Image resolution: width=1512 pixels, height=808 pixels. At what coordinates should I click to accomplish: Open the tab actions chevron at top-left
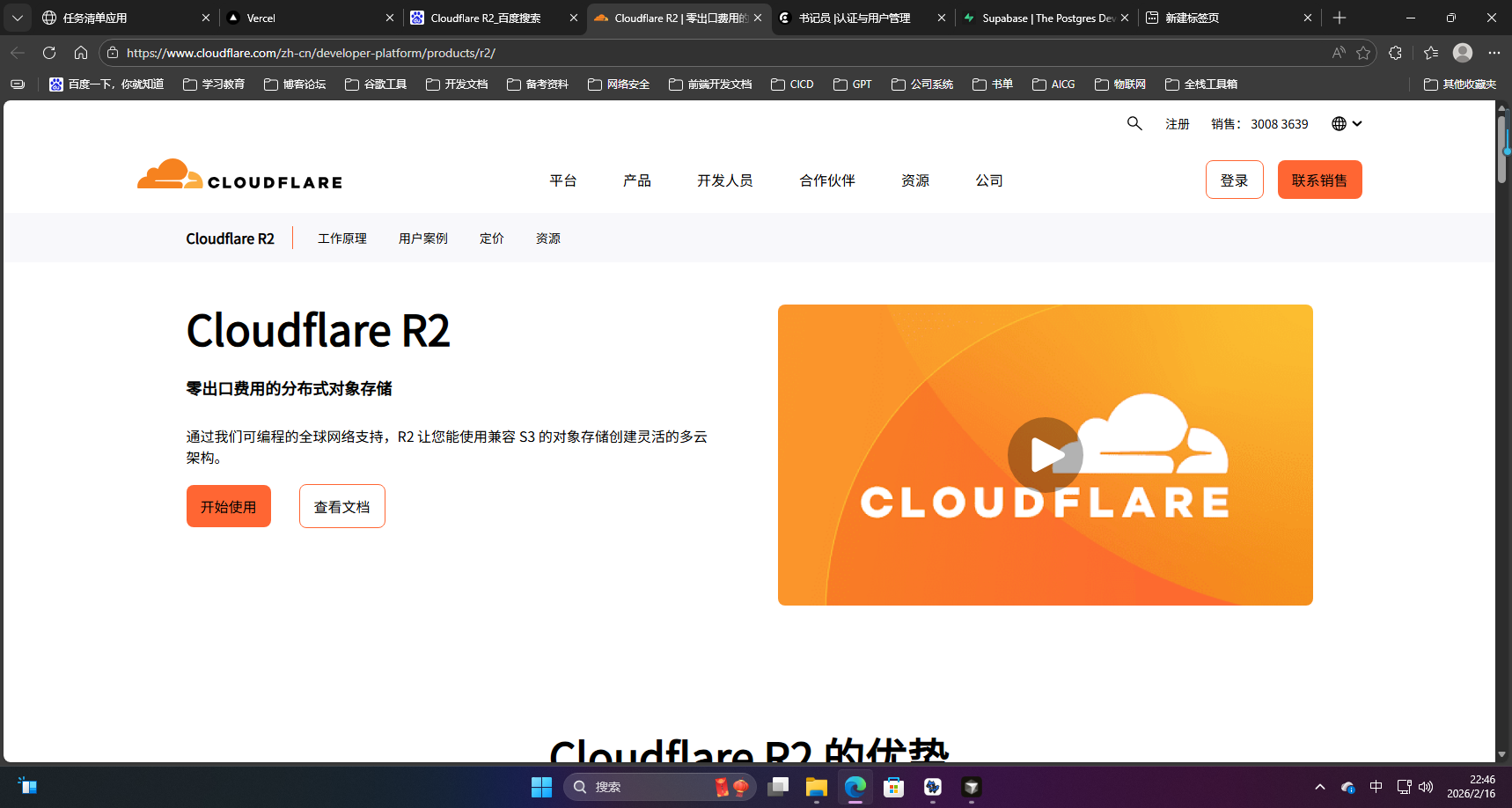tap(18, 18)
